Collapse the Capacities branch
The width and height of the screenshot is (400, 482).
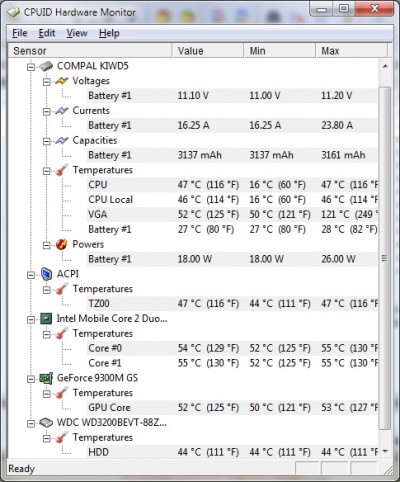click(x=47, y=141)
